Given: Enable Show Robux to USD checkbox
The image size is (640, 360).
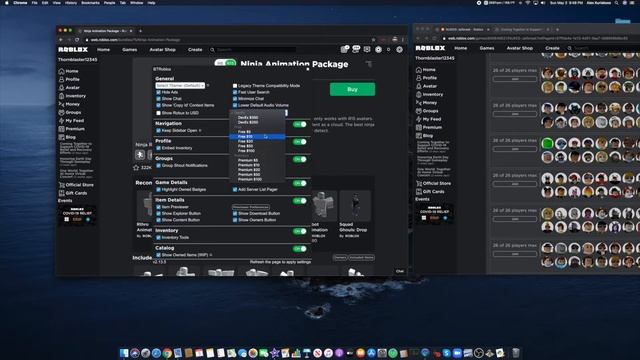Looking at the screenshot, I should click(158, 113).
